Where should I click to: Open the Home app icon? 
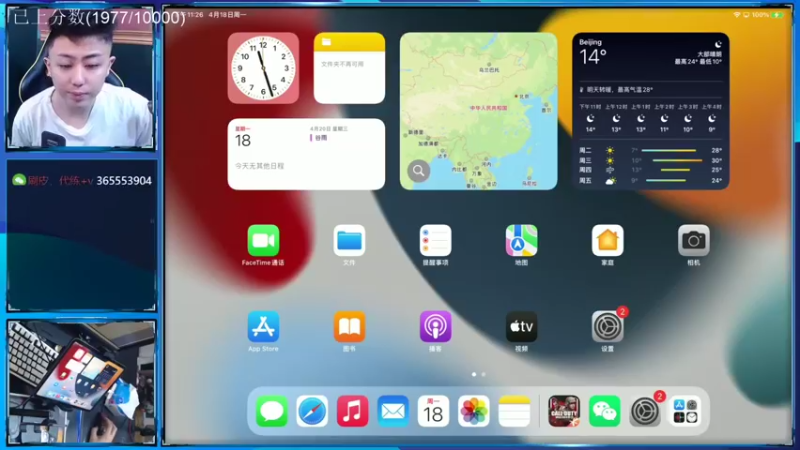tap(607, 240)
